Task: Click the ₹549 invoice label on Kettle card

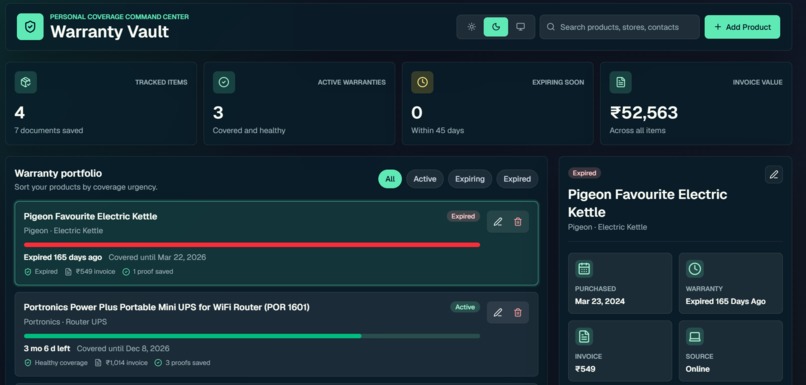Action: (x=90, y=271)
